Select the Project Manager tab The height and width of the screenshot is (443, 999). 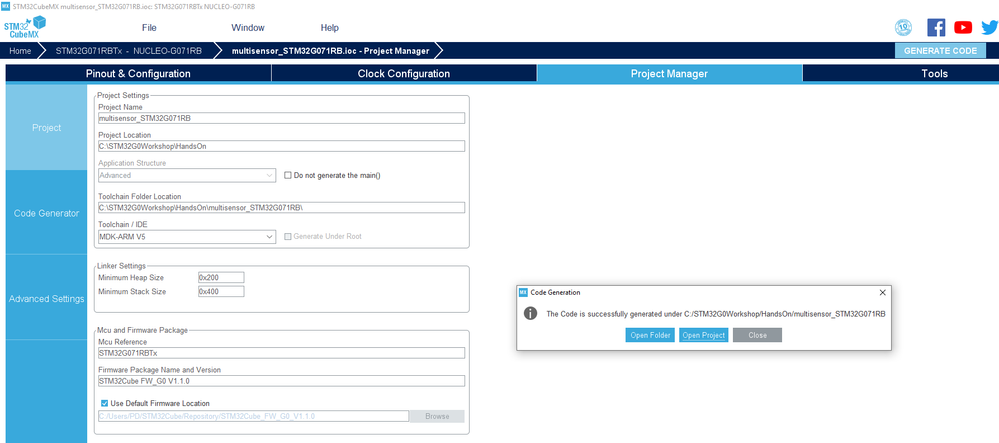coord(669,73)
